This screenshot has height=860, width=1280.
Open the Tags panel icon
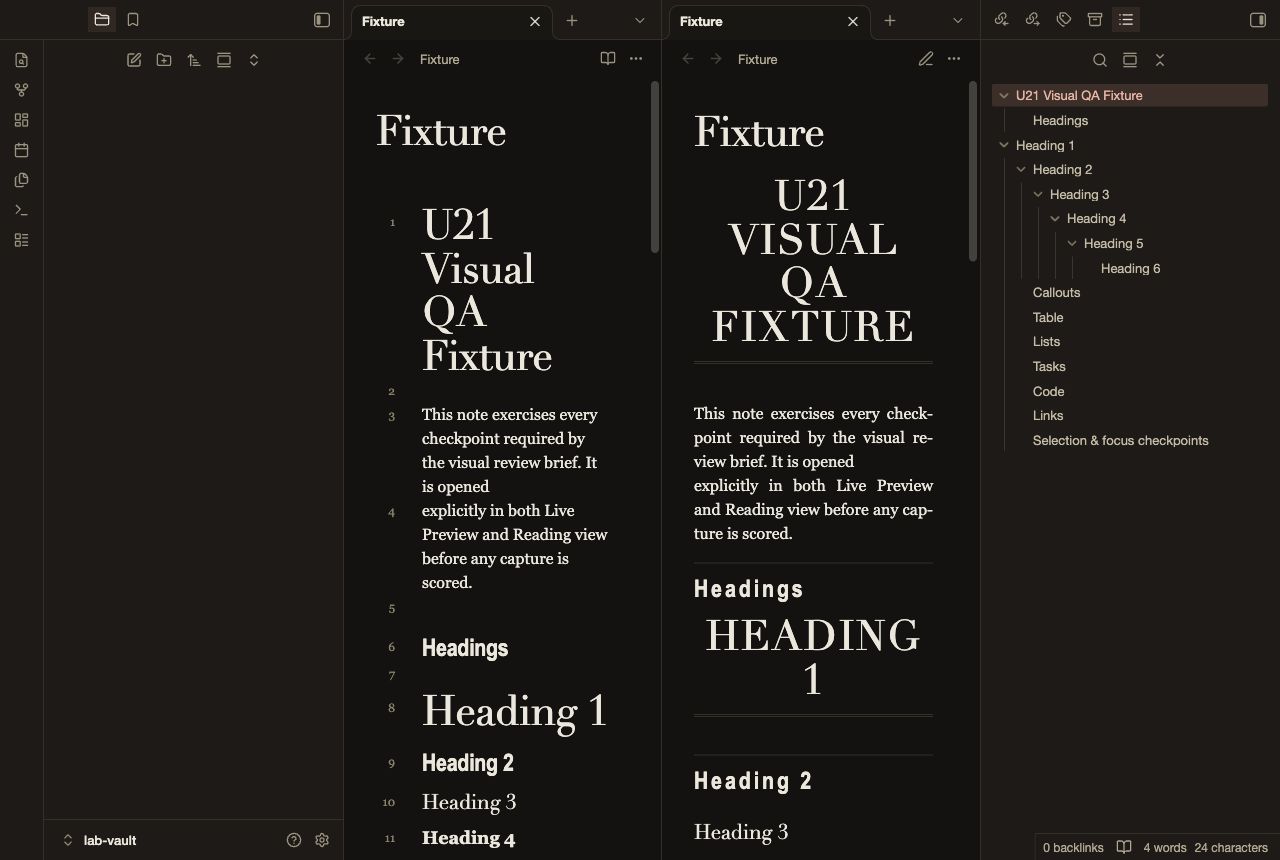[1064, 20]
